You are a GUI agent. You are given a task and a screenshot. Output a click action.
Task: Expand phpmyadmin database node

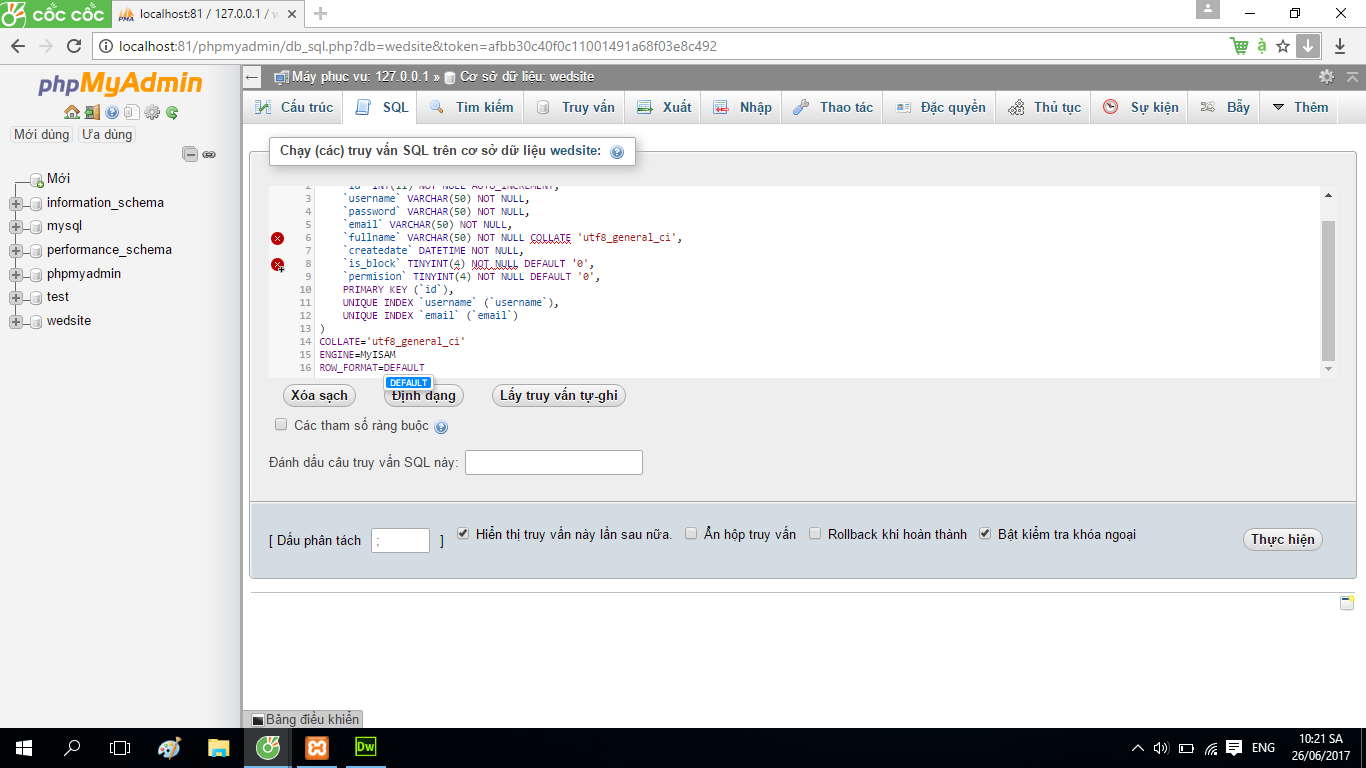click(x=16, y=274)
